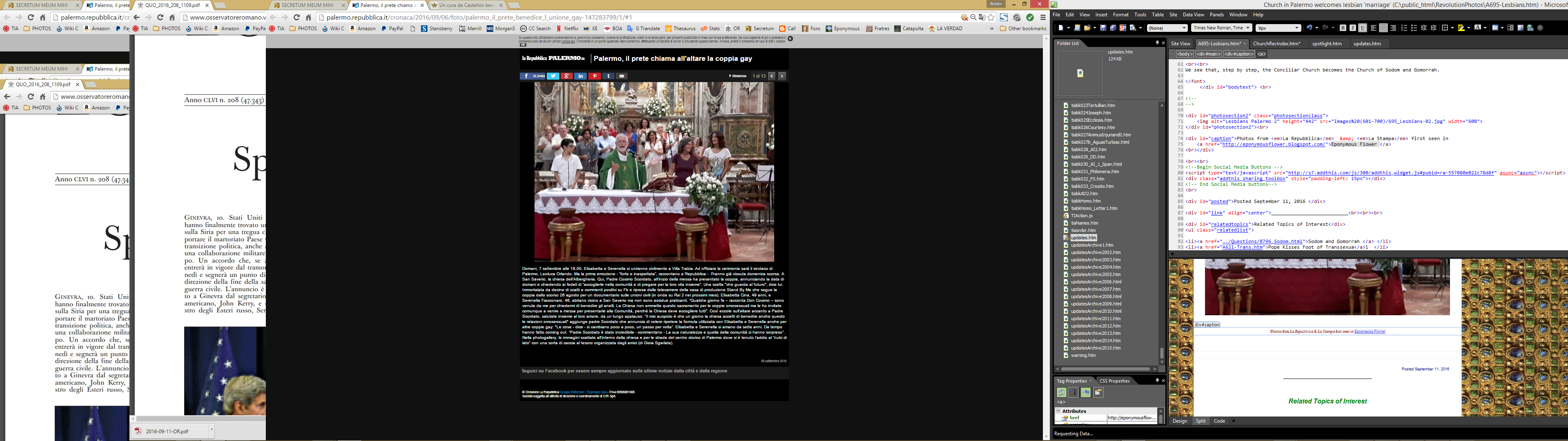1568x441 pixels.
Task: Click the Insert picture from file icon
Action: click(x=1521, y=28)
